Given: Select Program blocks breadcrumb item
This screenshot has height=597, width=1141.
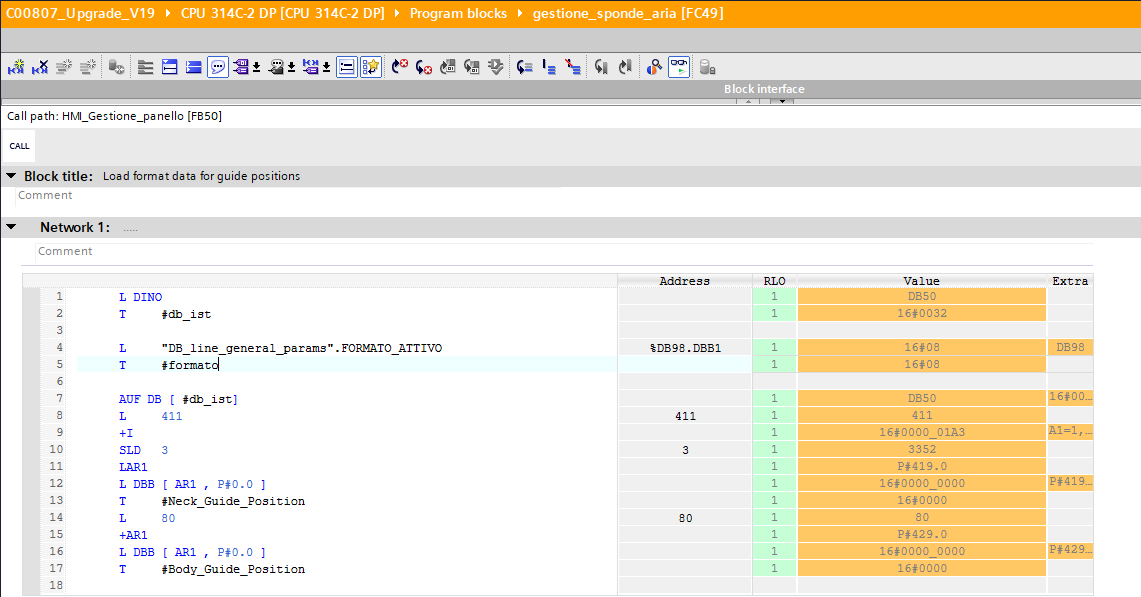Looking at the screenshot, I should [458, 13].
